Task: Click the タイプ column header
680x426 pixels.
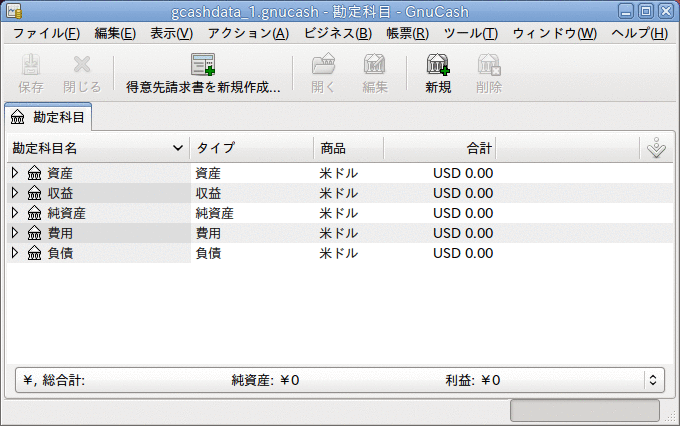Action: pyautogui.click(x=252, y=148)
